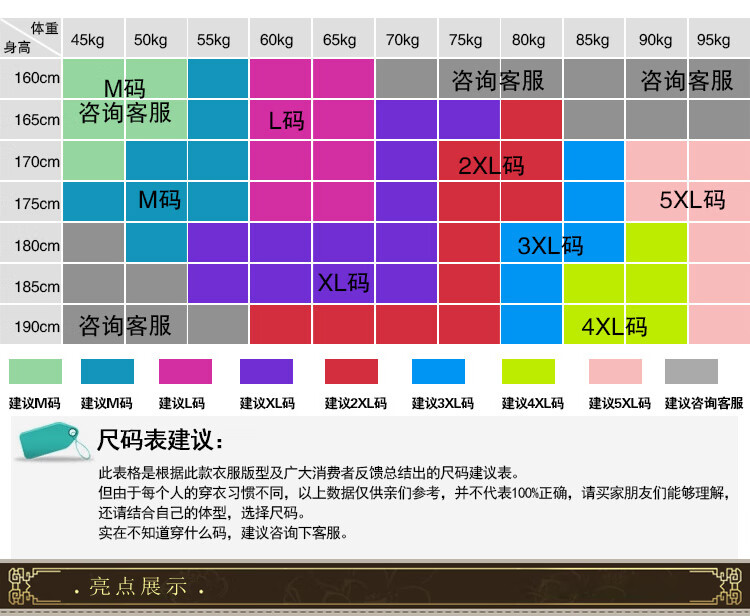750x616 pixels.
Task: Select the 95kg weight column header
Action: (713, 40)
